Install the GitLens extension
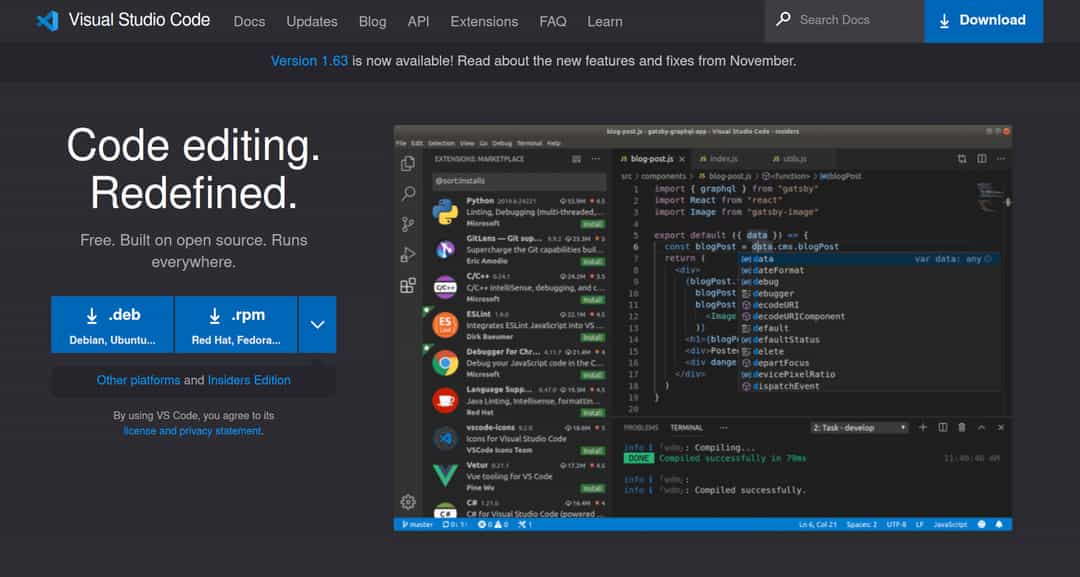This screenshot has width=1080, height=577. (x=592, y=262)
